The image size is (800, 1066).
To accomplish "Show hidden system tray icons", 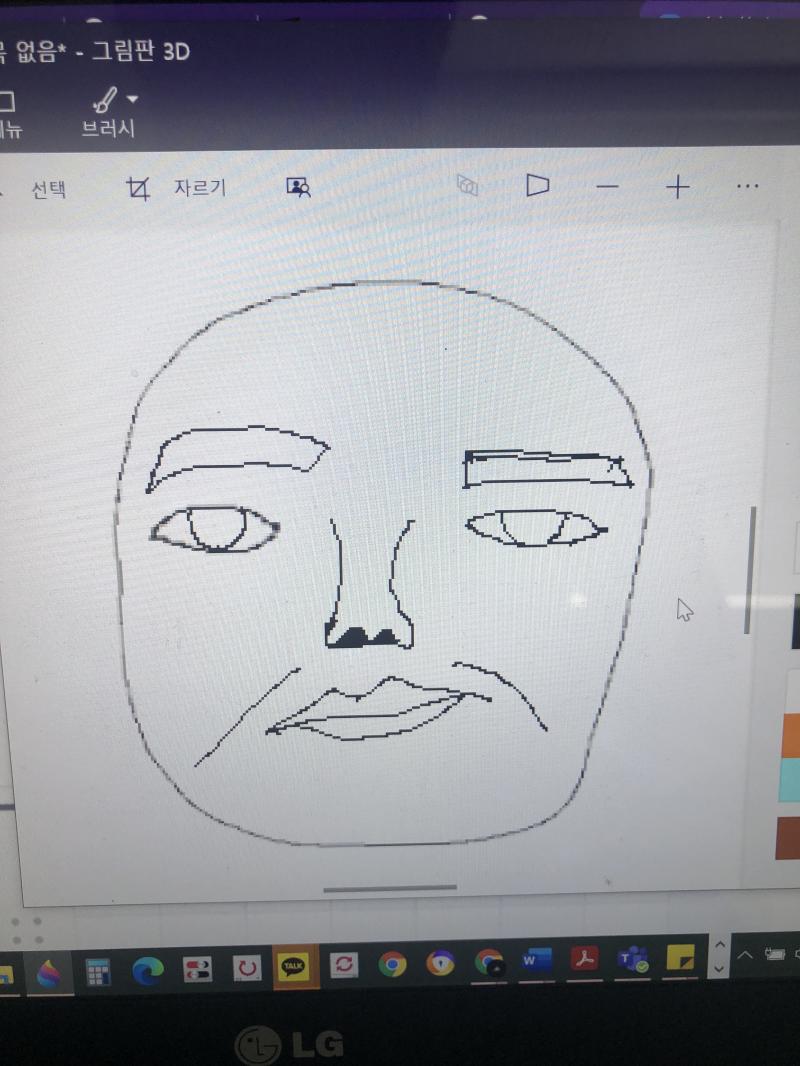I will [745, 955].
